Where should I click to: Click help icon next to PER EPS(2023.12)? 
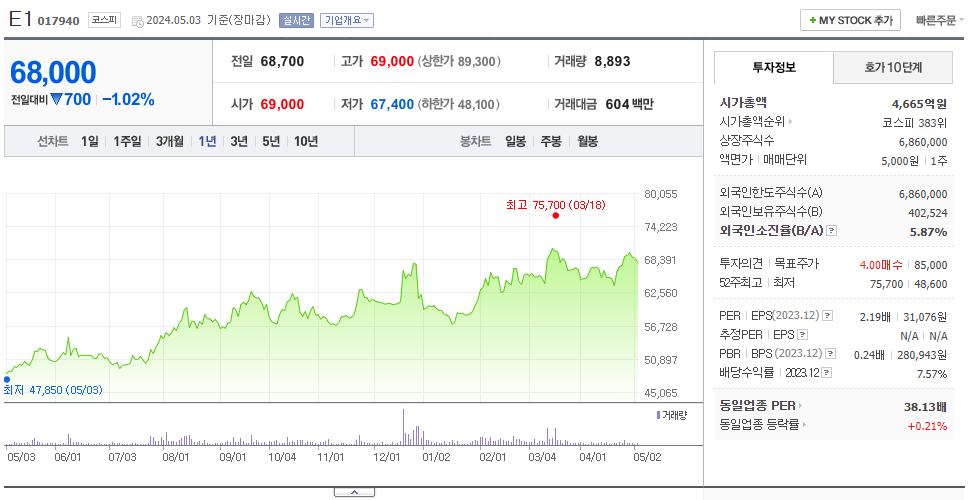click(x=827, y=316)
